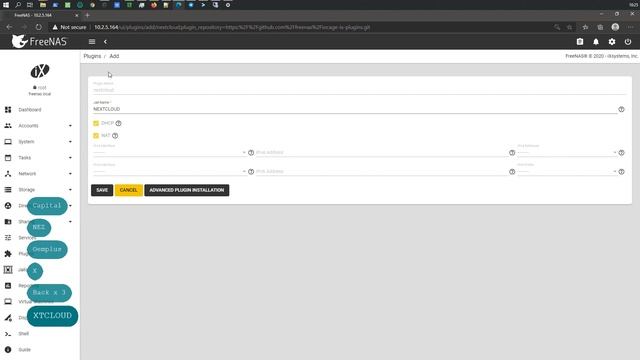Viewport: 640px width, 360px height.
Task: Click the Dashboard grid icon
Action: click(x=8, y=110)
